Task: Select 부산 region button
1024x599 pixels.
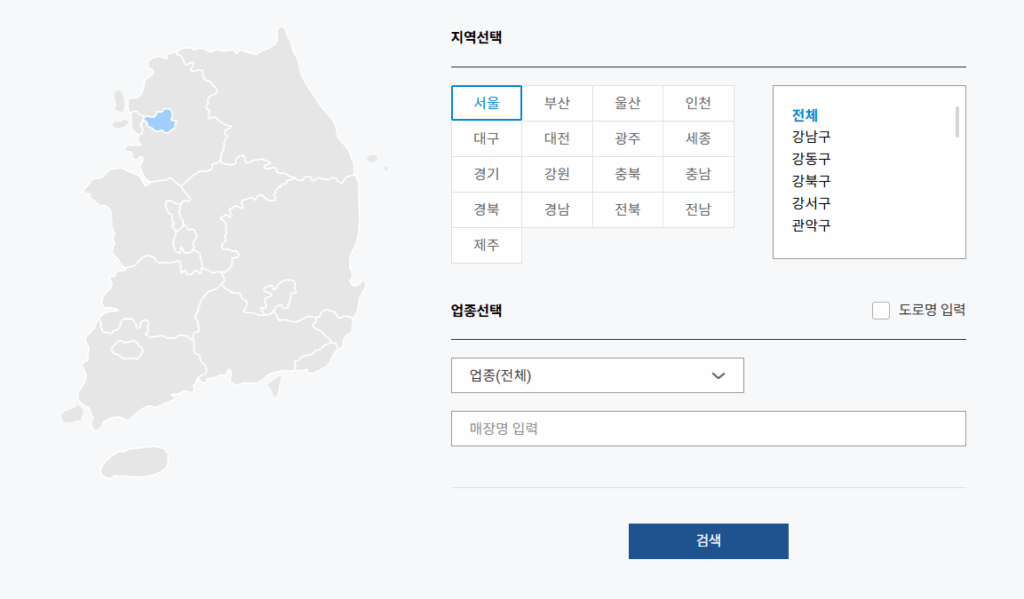Action: tap(557, 103)
